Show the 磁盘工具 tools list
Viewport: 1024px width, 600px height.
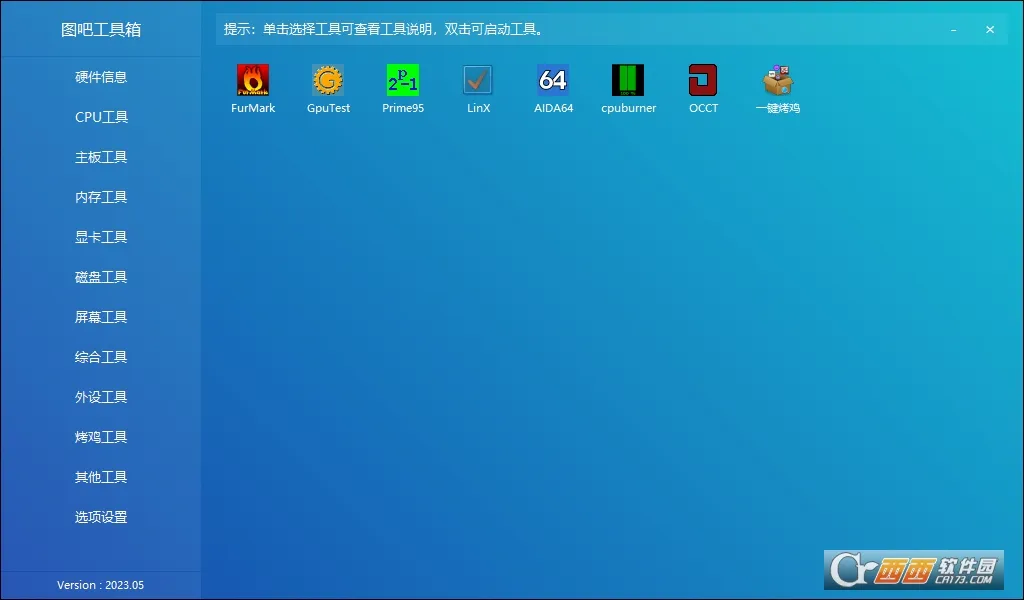(x=101, y=277)
